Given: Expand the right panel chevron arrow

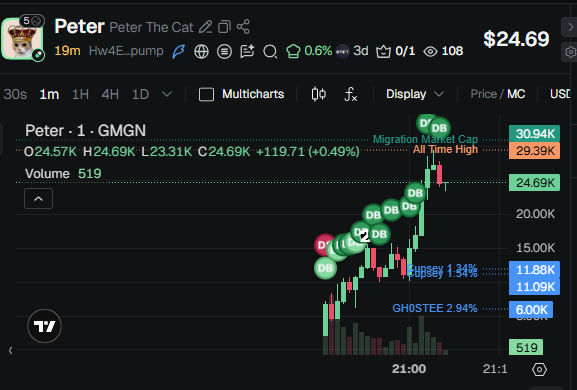Looking at the screenshot, I should (x=570, y=27).
